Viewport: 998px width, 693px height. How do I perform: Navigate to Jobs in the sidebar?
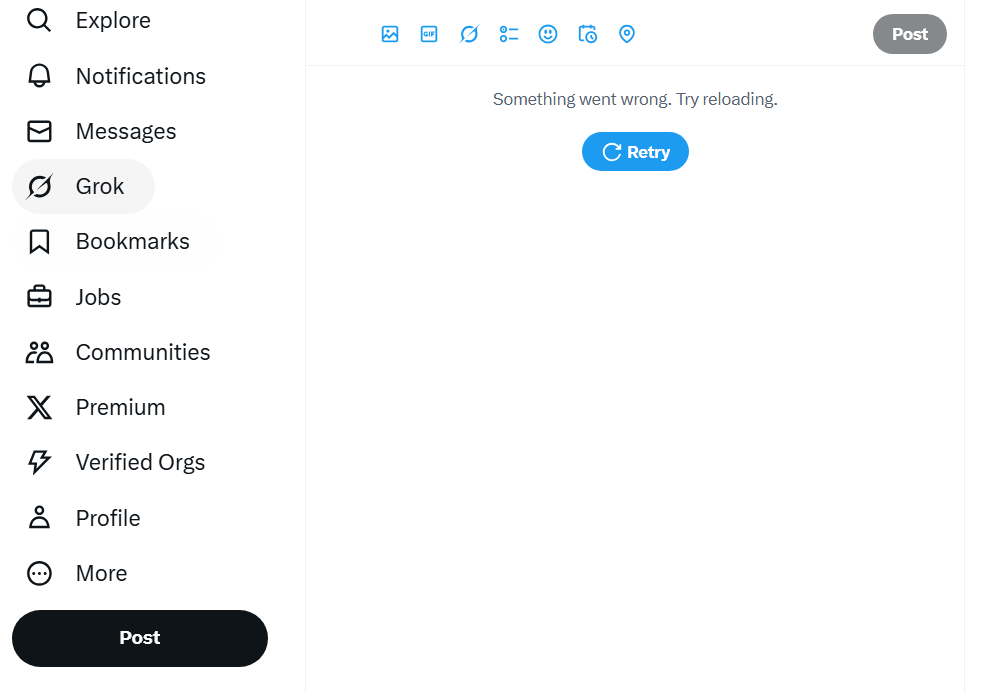pyautogui.click(x=98, y=297)
